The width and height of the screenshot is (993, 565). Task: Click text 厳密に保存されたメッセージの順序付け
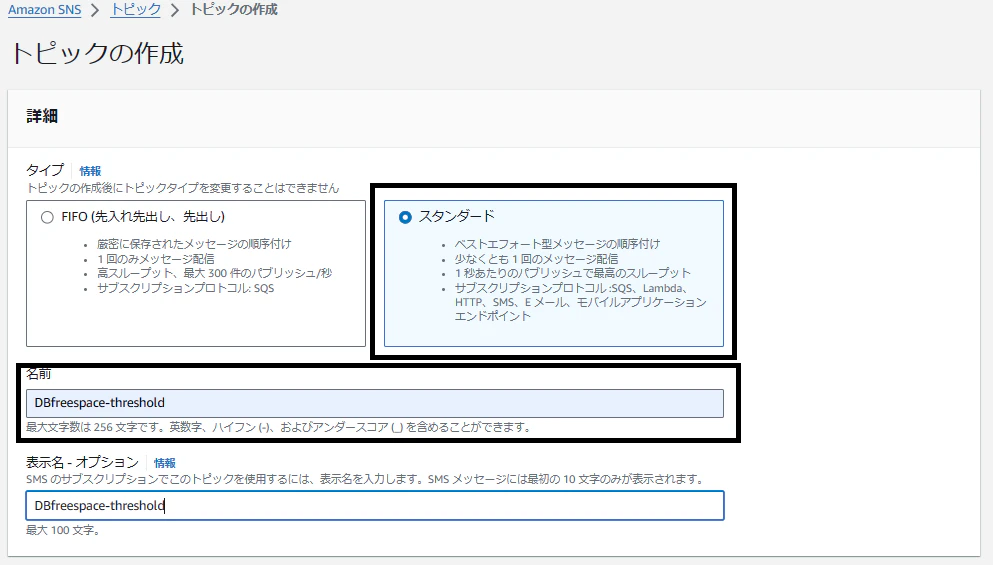[x=194, y=244]
